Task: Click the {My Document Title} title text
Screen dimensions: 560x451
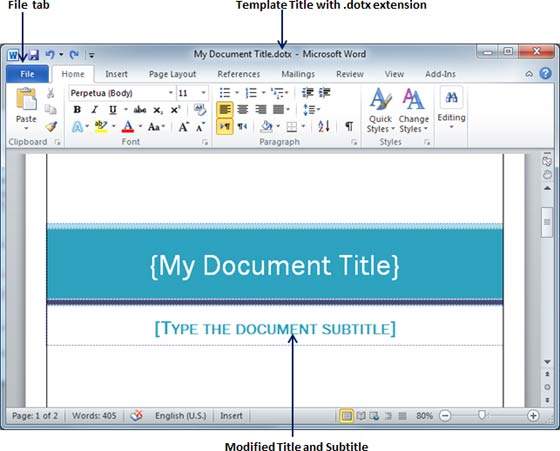Action: point(274,266)
